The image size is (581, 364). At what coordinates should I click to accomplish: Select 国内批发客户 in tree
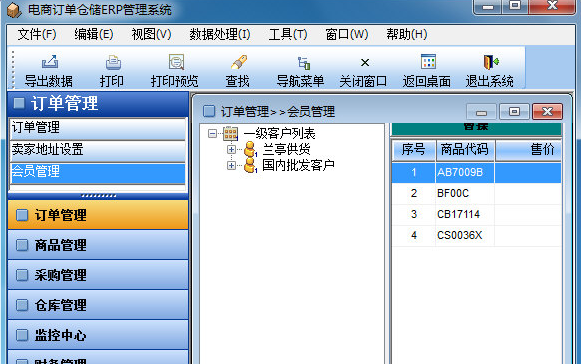tap(298, 165)
